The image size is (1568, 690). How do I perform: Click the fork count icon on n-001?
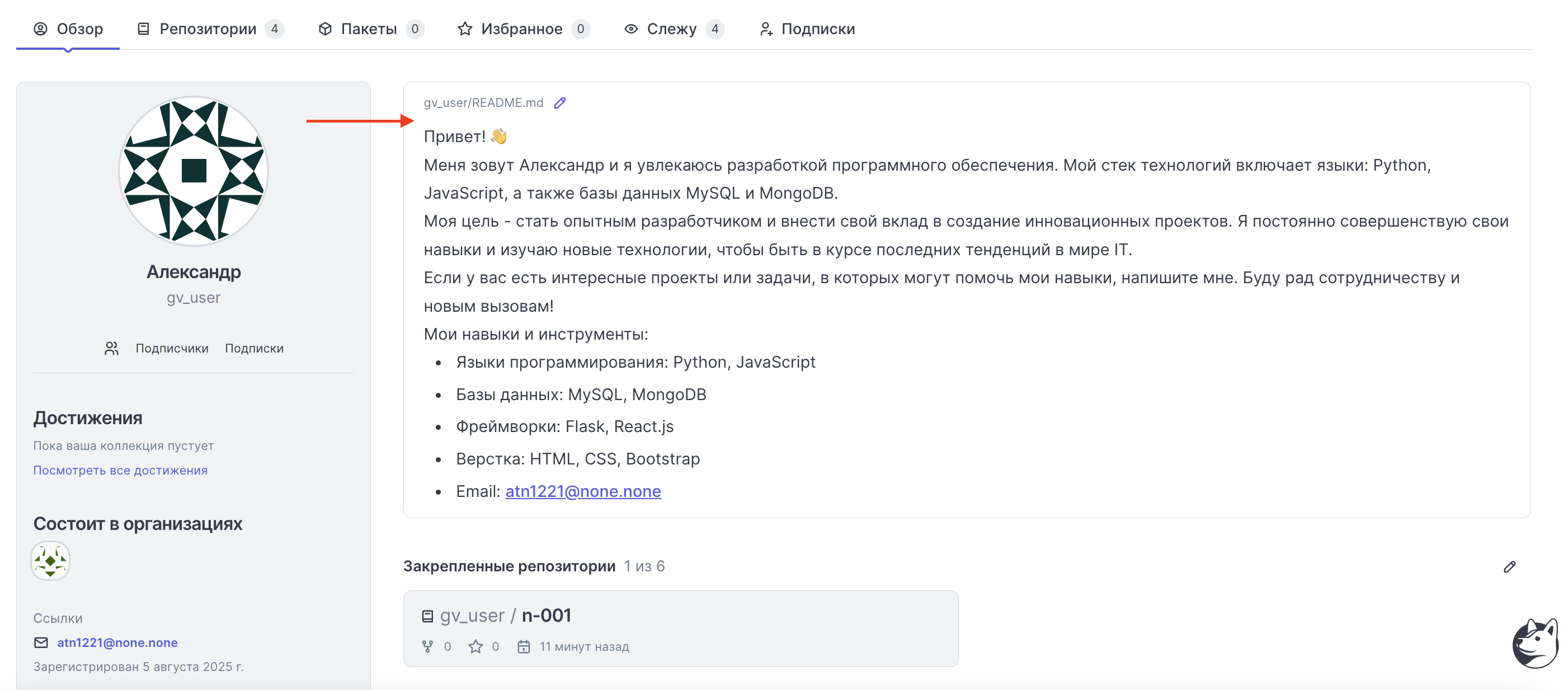pyautogui.click(x=428, y=646)
